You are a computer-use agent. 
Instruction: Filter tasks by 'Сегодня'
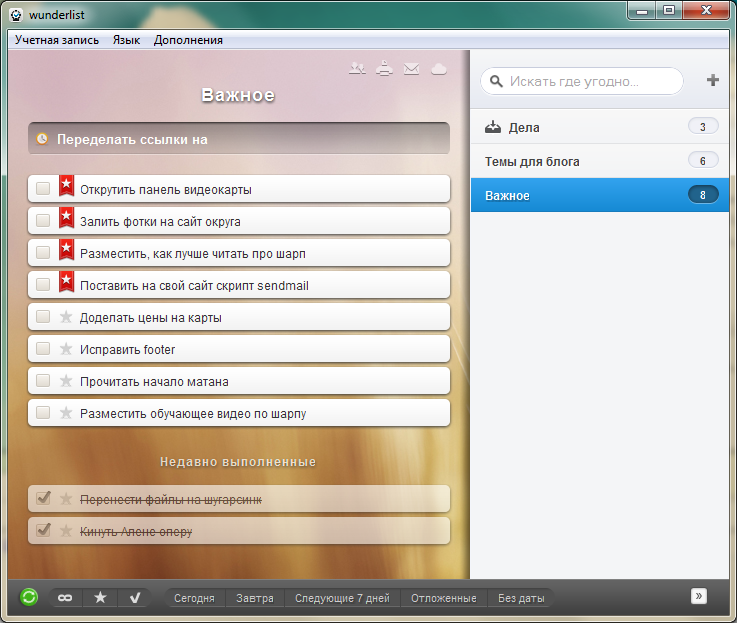click(x=194, y=598)
